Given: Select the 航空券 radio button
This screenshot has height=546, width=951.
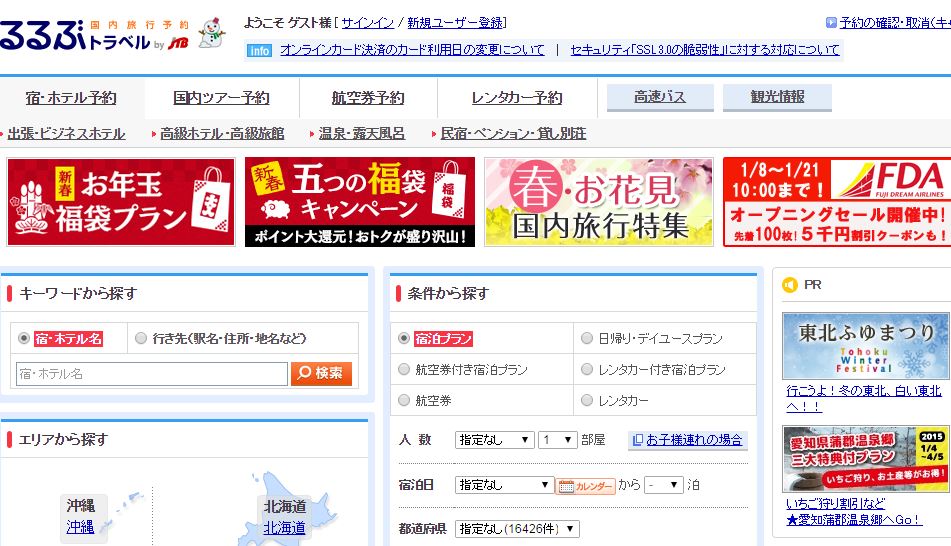Looking at the screenshot, I should [x=404, y=400].
